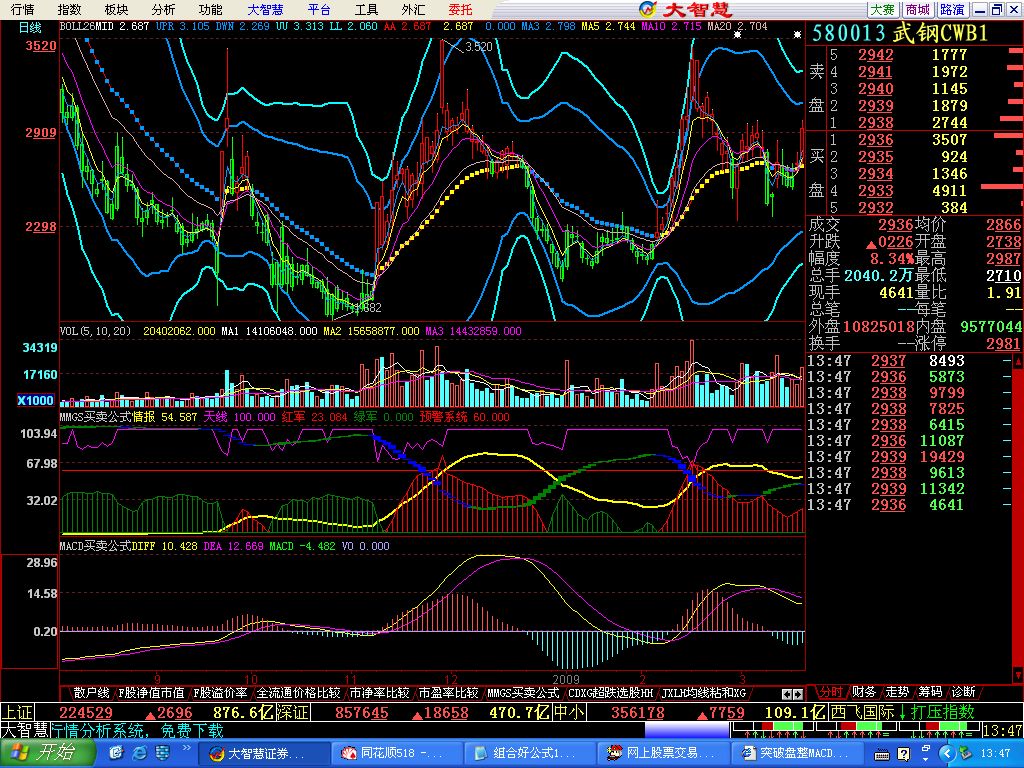This screenshot has width=1024, height=768.
Task: Click the 西飞国际 ticker text
Action: click(862, 712)
